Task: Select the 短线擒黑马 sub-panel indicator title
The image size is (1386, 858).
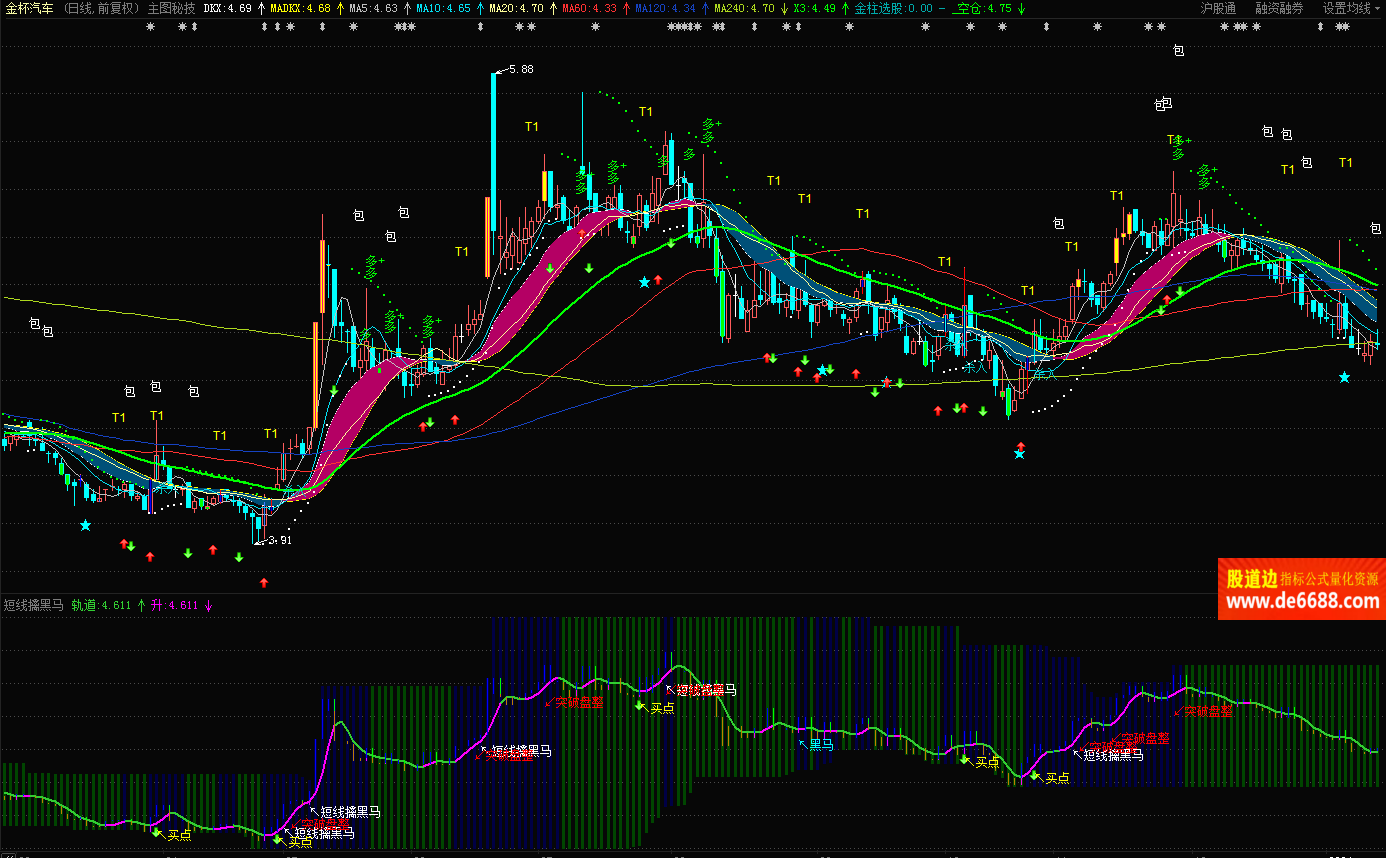Action: [33, 605]
